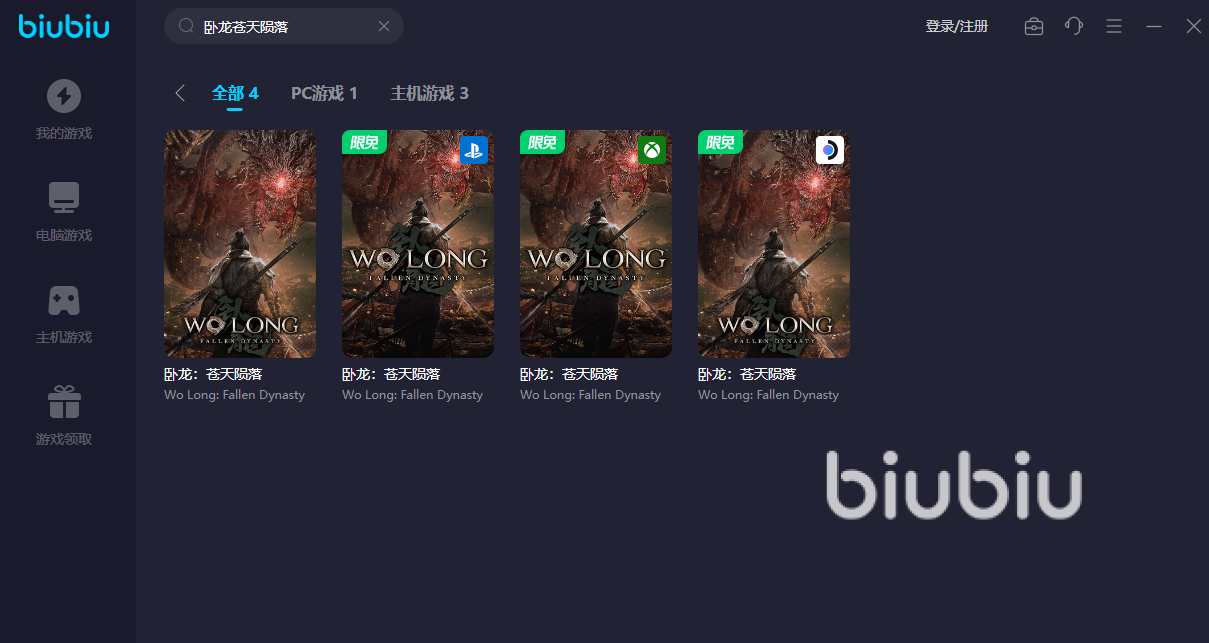Switch to 主机游戏 3 tab
The width and height of the screenshot is (1209, 643).
[429, 93]
